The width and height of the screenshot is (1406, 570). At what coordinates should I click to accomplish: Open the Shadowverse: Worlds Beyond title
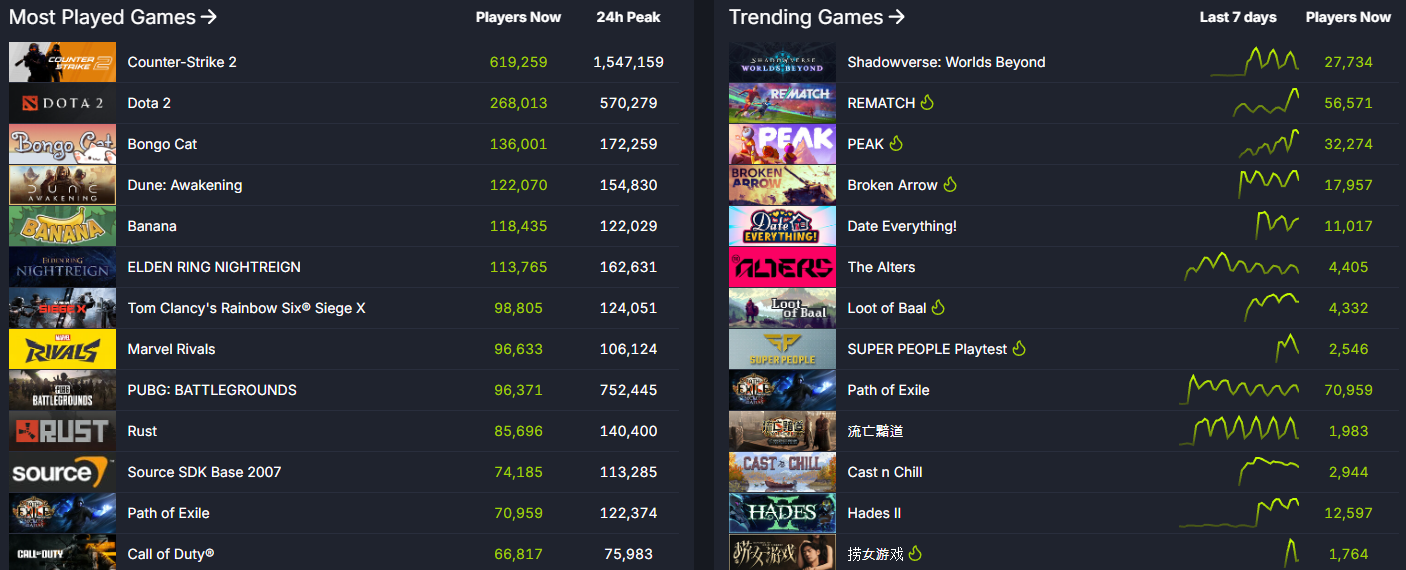pos(946,62)
